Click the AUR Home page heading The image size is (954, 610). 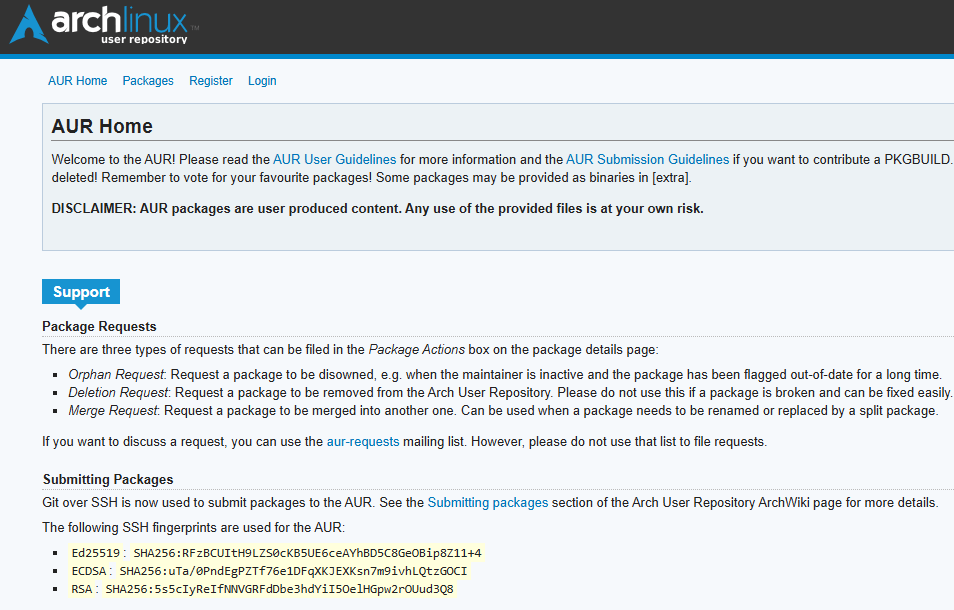coord(102,127)
